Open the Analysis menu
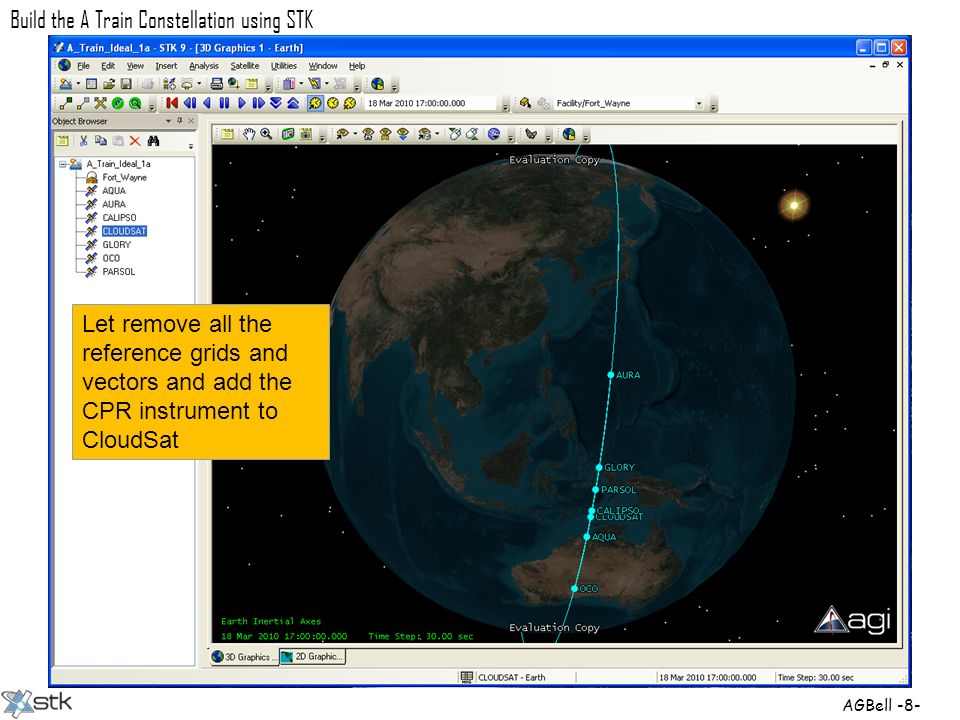Image resolution: width=960 pixels, height=720 pixels. click(x=203, y=66)
